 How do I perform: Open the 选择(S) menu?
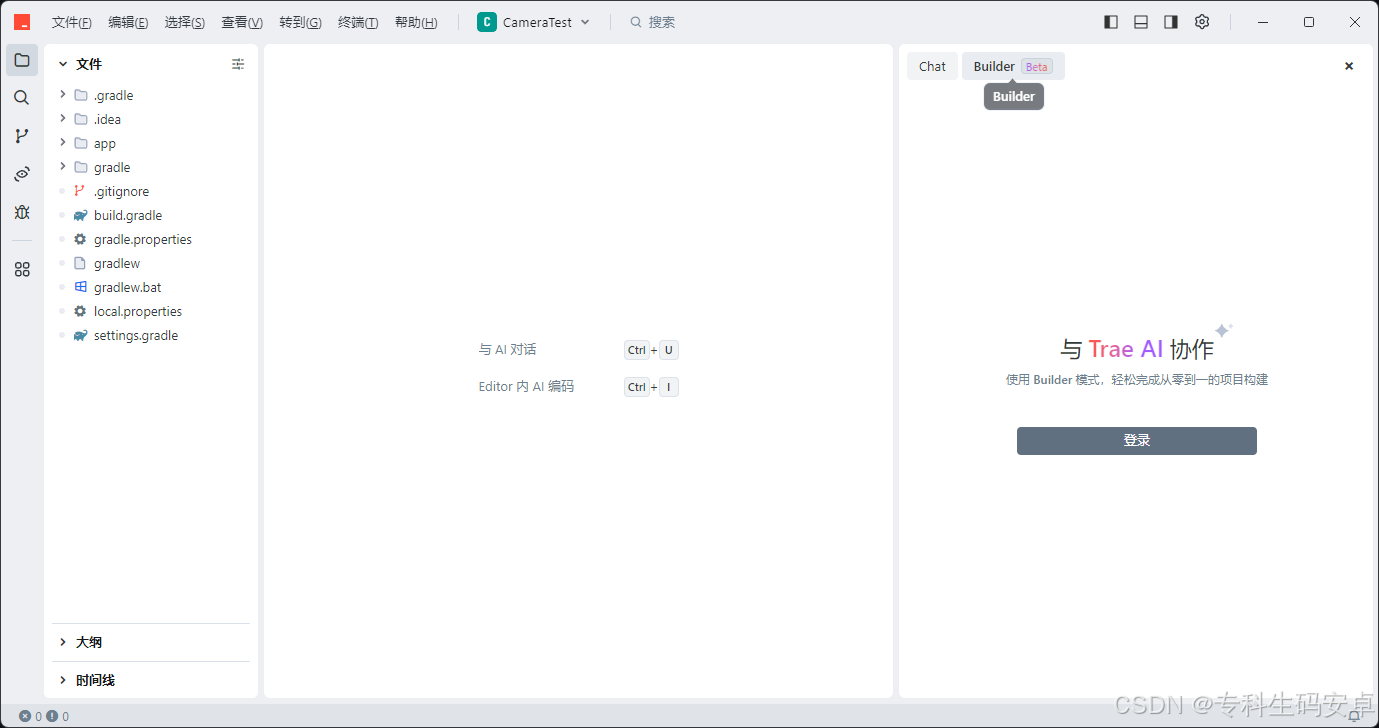click(185, 22)
